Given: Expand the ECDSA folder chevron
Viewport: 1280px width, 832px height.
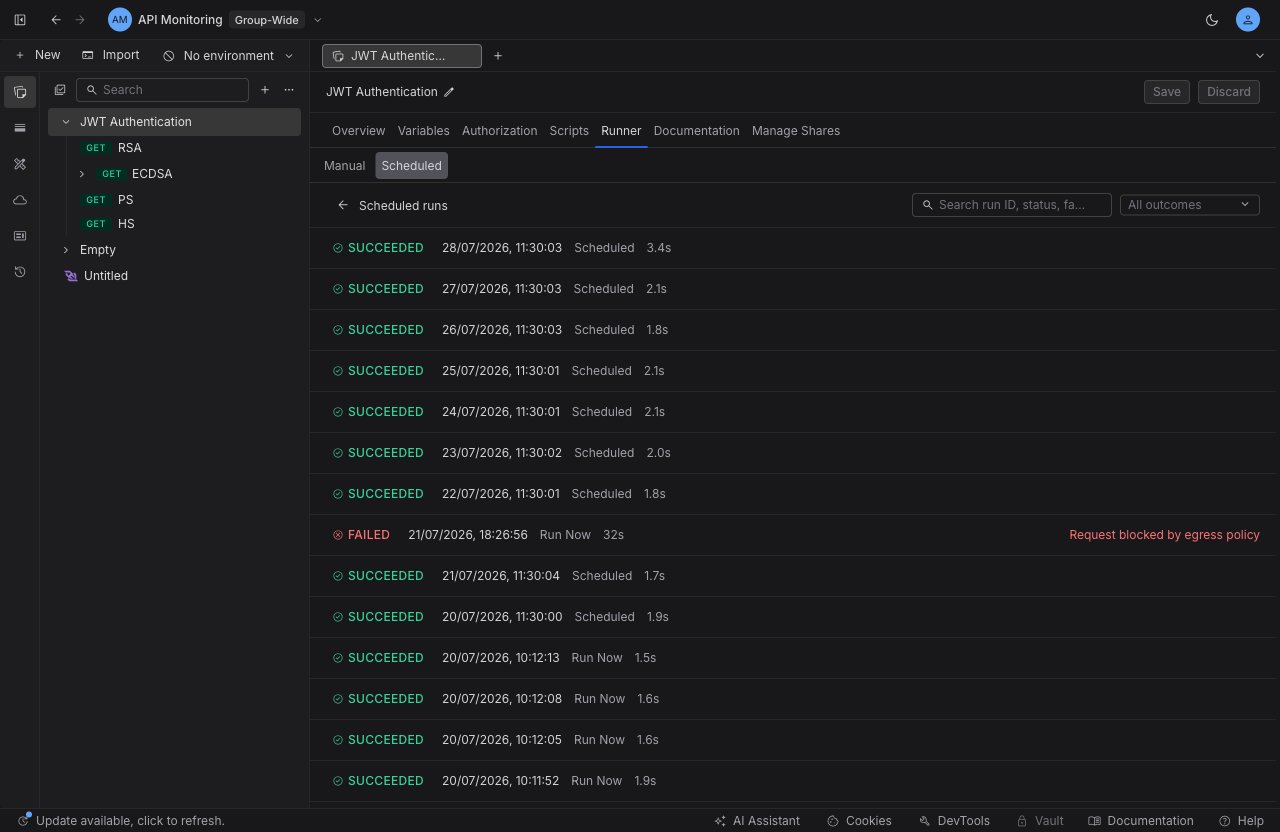Looking at the screenshot, I should pos(82,174).
